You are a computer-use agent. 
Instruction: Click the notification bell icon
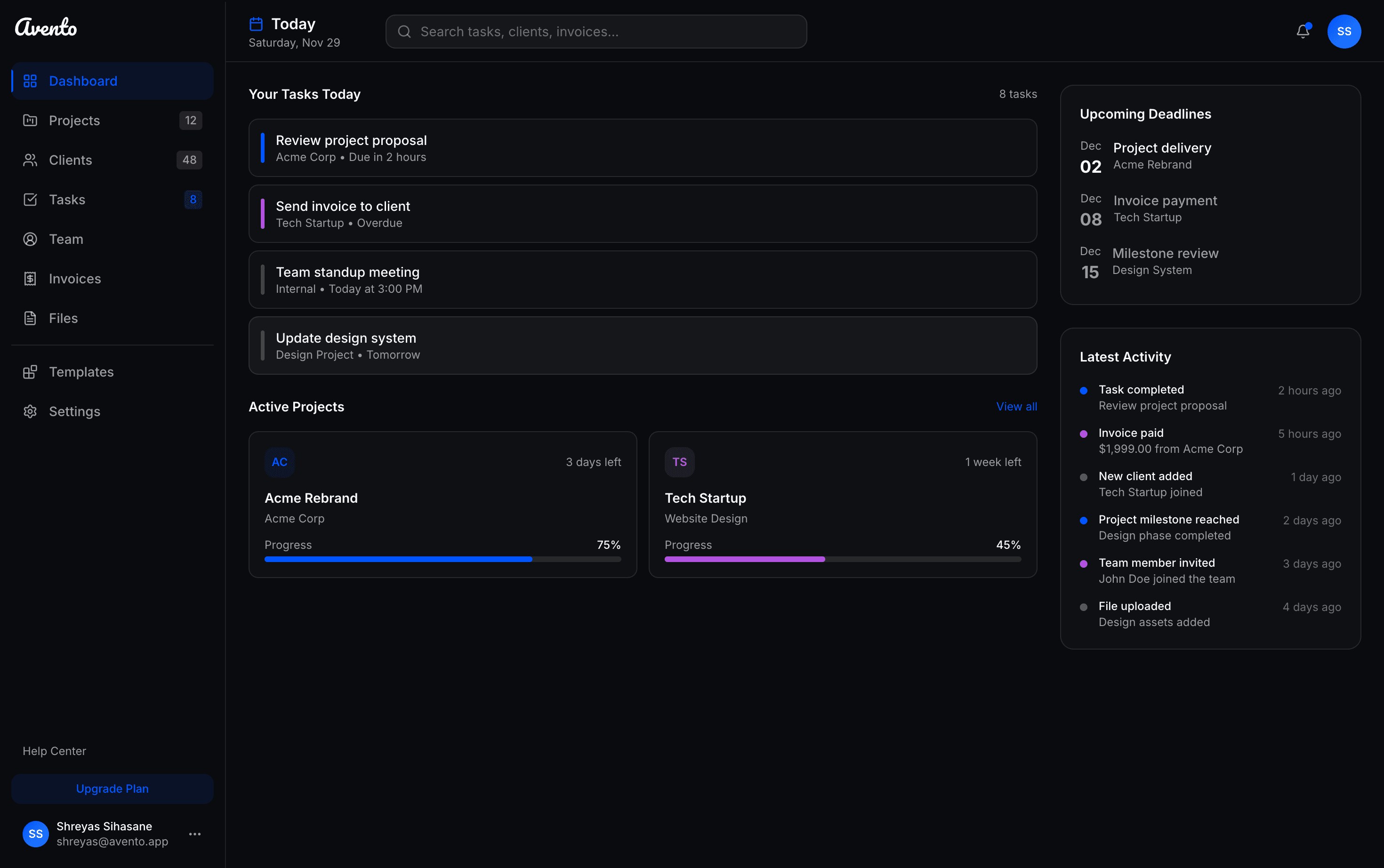click(1303, 32)
